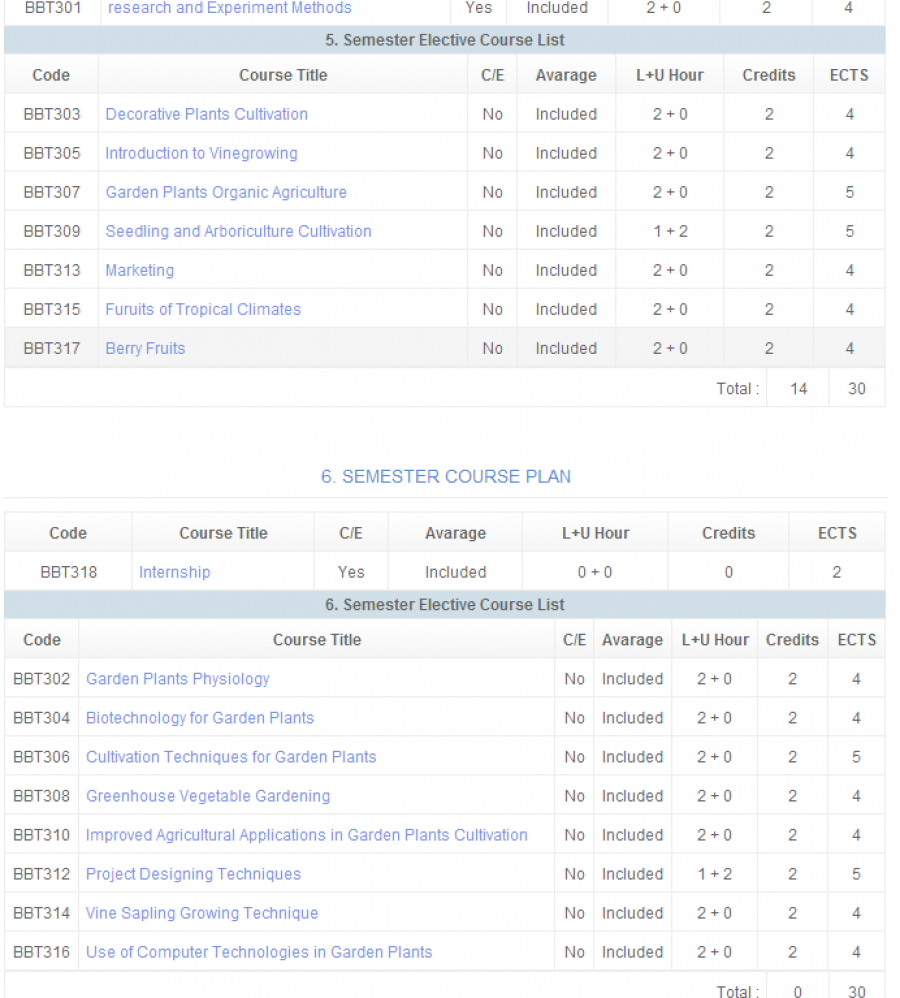Open the Marketing course link
Screen dimensions: 900x998
[139, 271]
